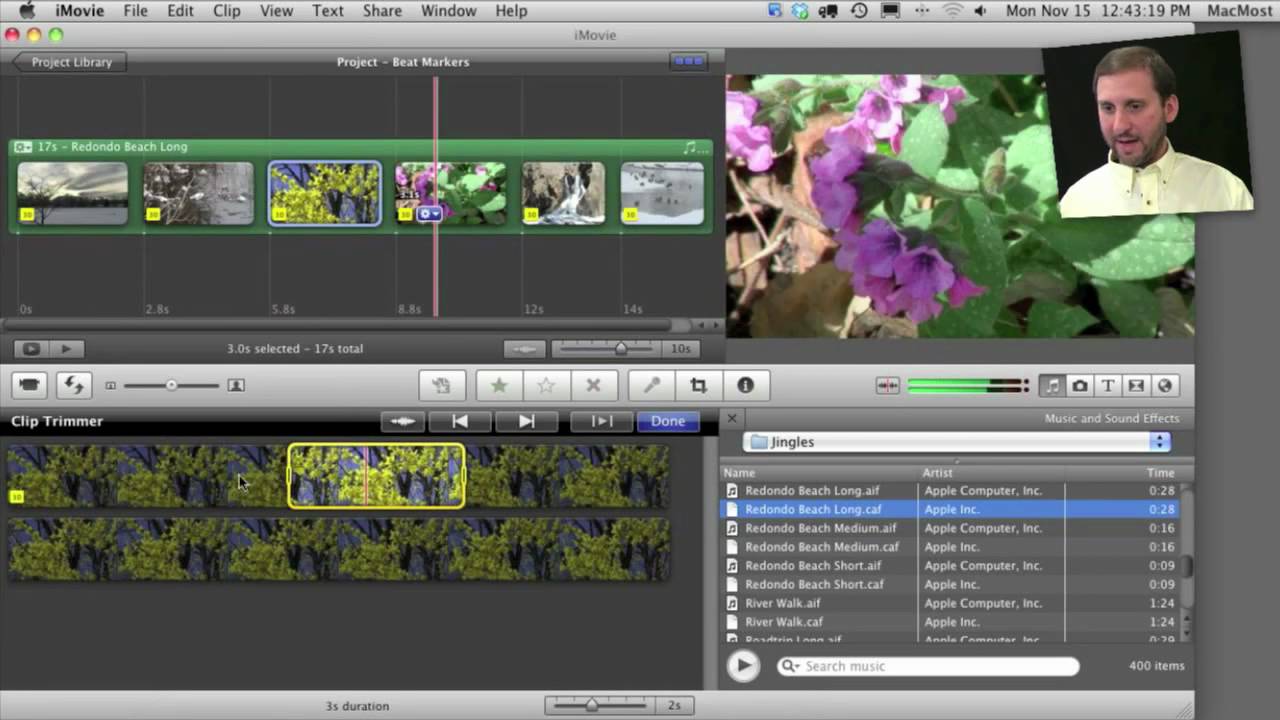The width and height of the screenshot is (1280, 720).
Task: Adjust the thumbnail size slider
Action: (x=171, y=385)
